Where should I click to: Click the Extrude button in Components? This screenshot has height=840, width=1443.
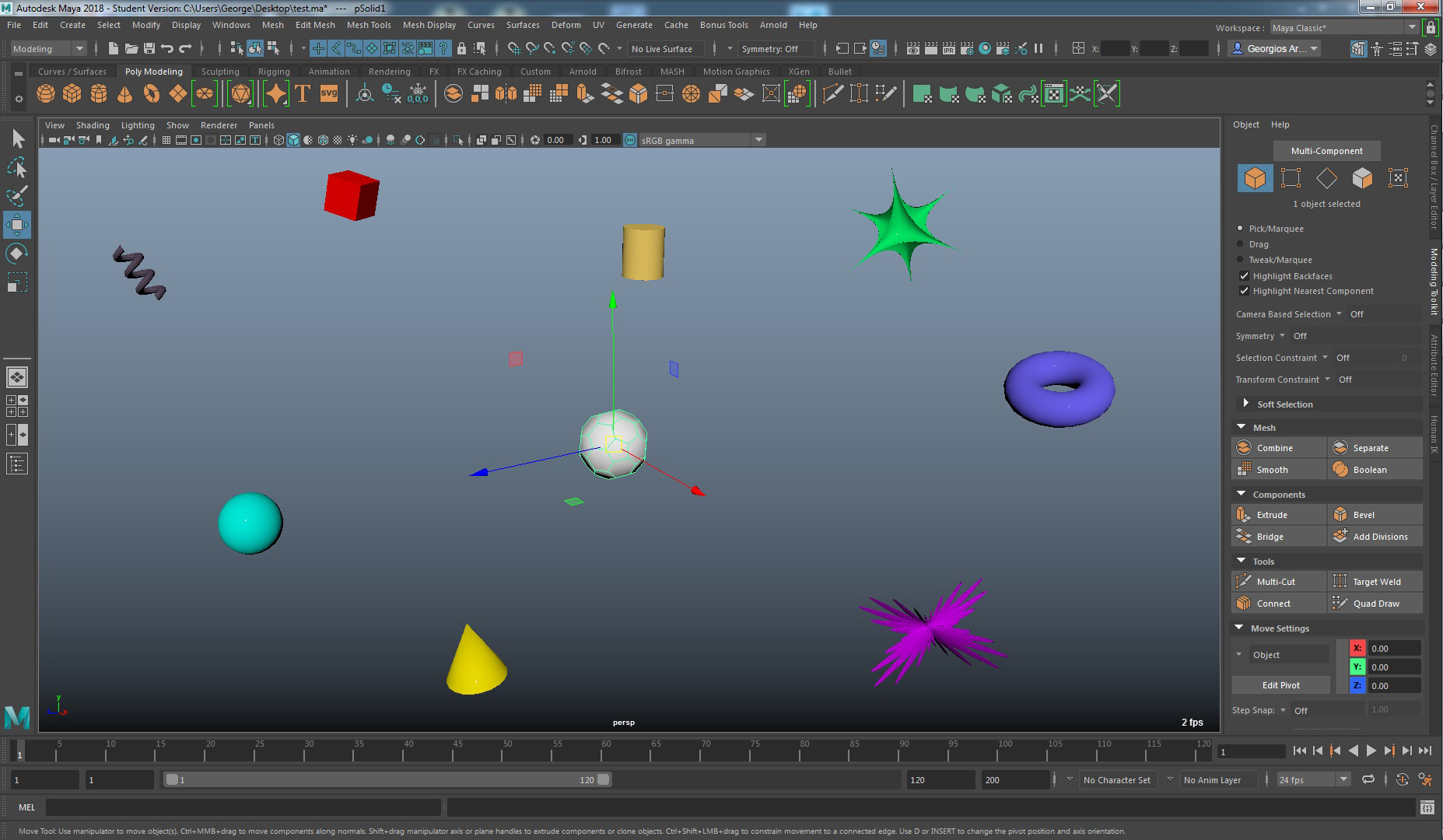[x=1279, y=515]
